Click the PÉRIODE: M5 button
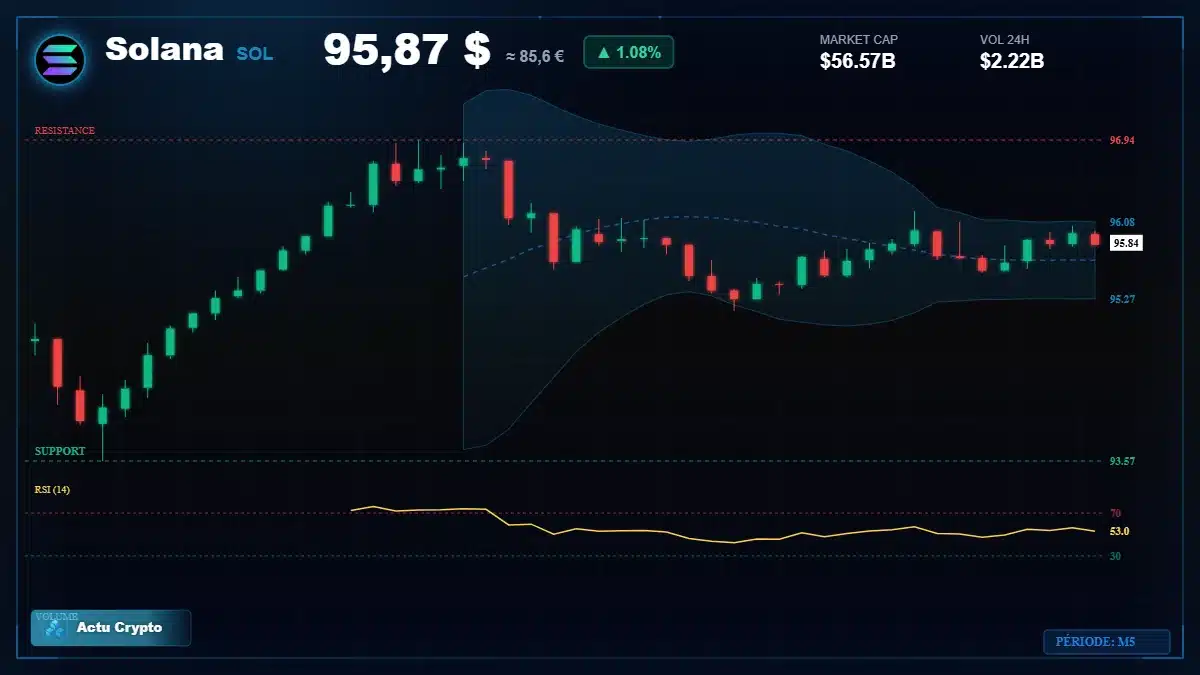The image size is (1200, 675). [1106, 642]
